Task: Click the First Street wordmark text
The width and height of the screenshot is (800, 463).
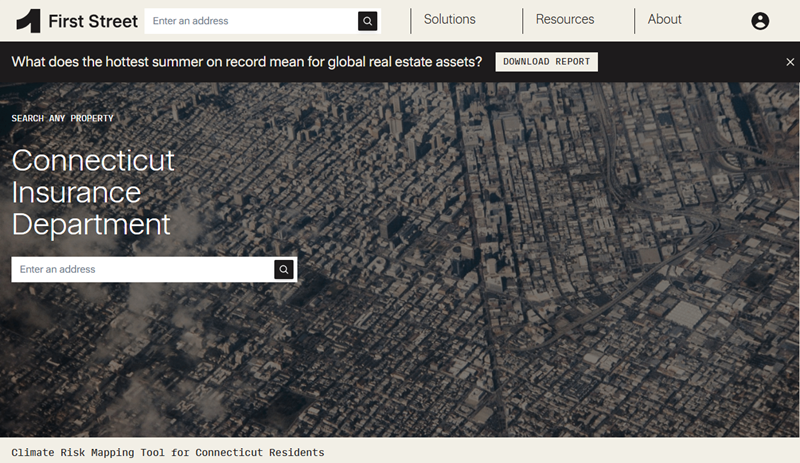Action: [x=93, y=21]
